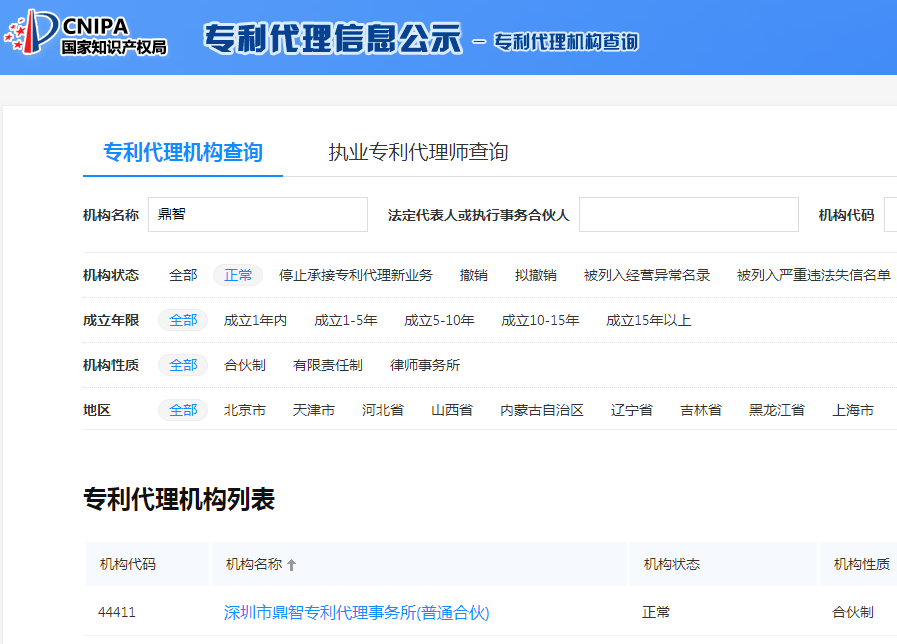Focus the 法定代表人或执行事务合伙人 text box
The image size is (897, 644).
(x=688, y=215)
